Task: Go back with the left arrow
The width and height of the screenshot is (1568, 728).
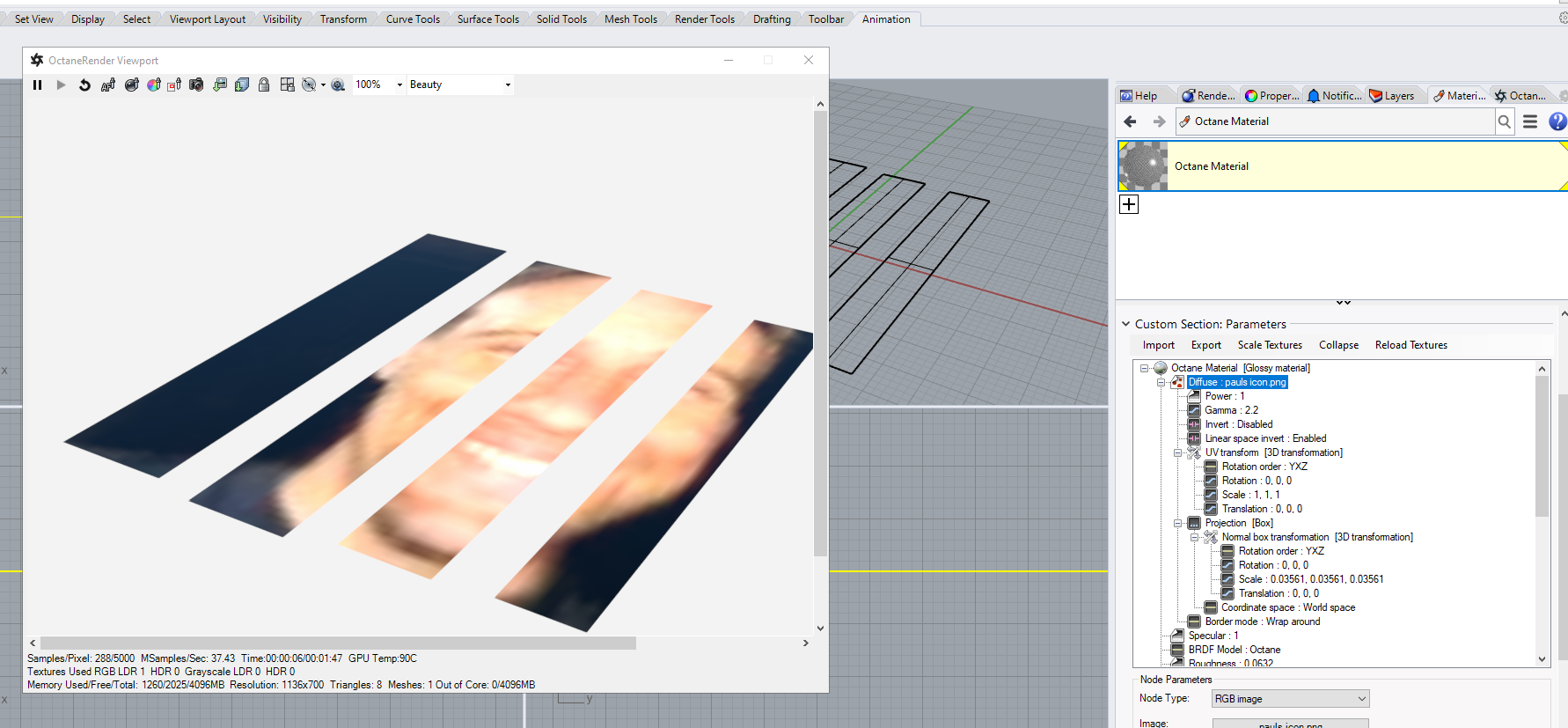Action: coord(1131,121)
